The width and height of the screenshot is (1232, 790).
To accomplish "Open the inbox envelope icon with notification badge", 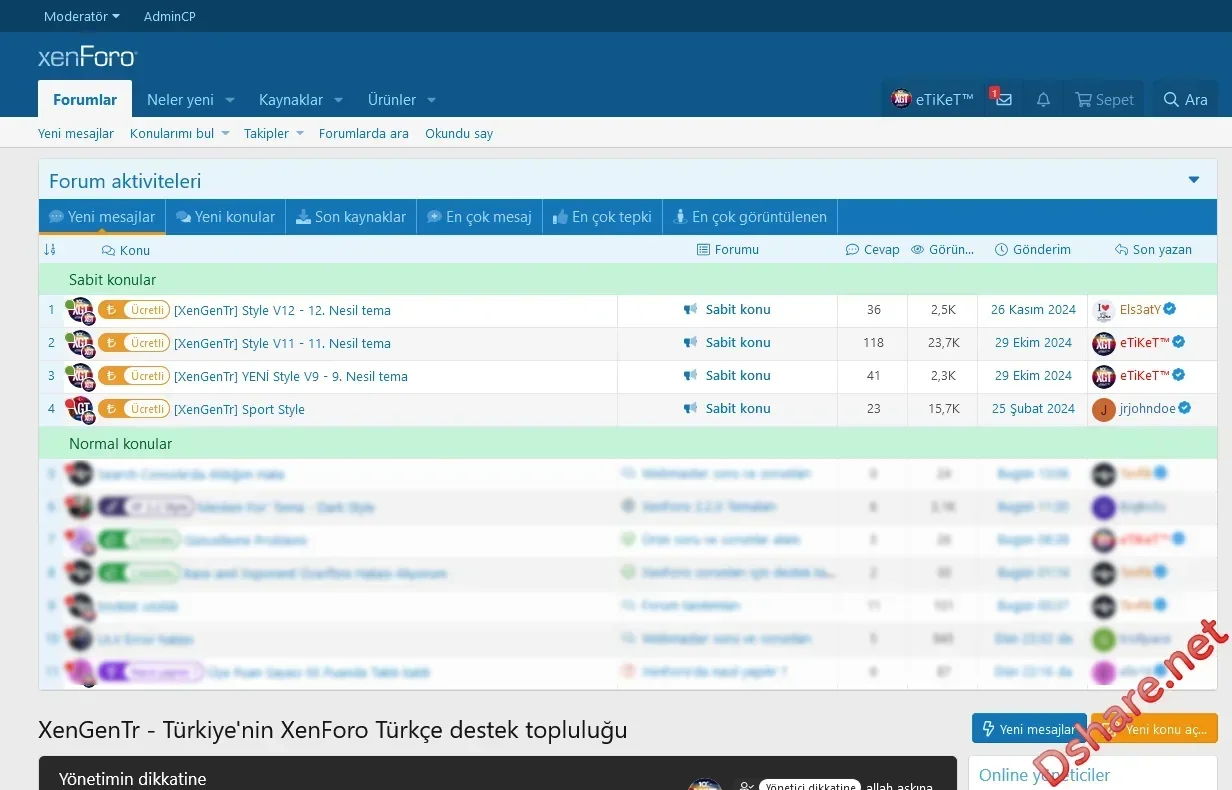I will point(1003,99).
